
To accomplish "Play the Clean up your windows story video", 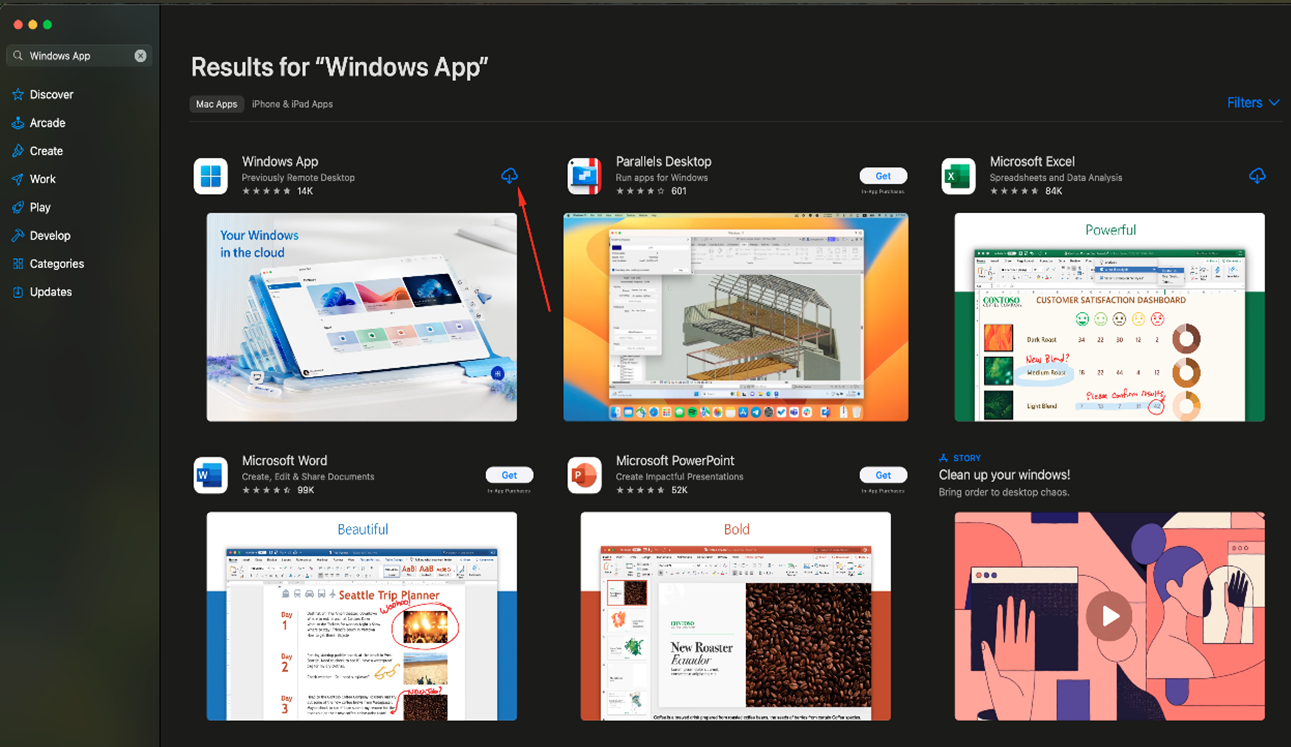I will coord(1109,616).
